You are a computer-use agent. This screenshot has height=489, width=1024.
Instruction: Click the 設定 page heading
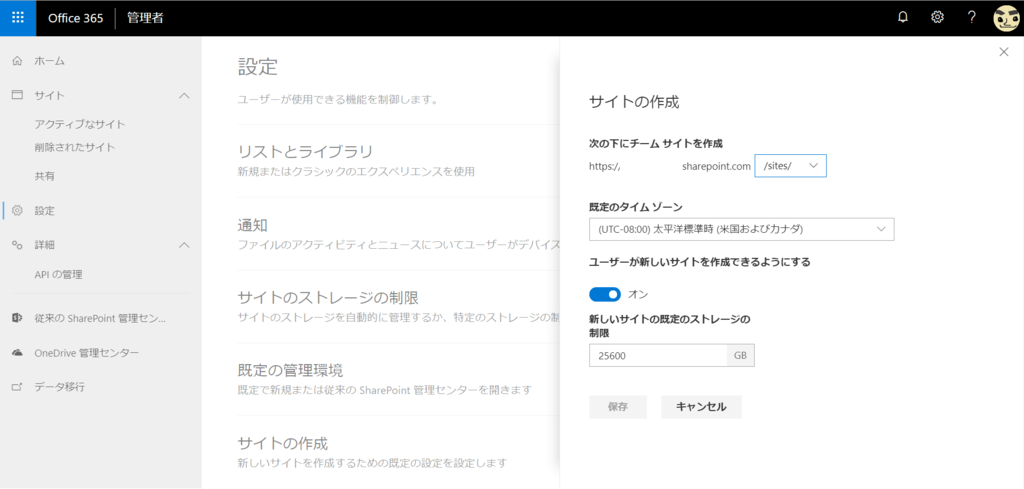(x=257, y=66)
